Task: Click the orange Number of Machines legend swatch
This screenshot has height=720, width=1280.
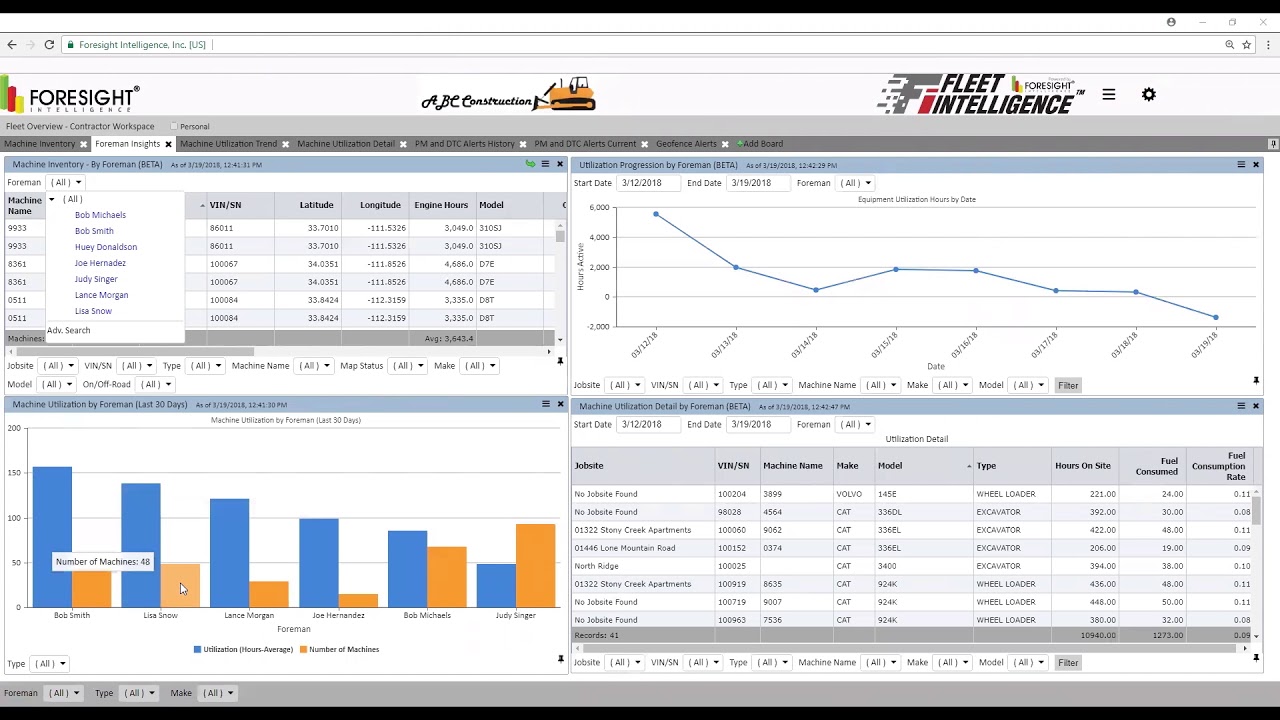Action: click(303, 650)
